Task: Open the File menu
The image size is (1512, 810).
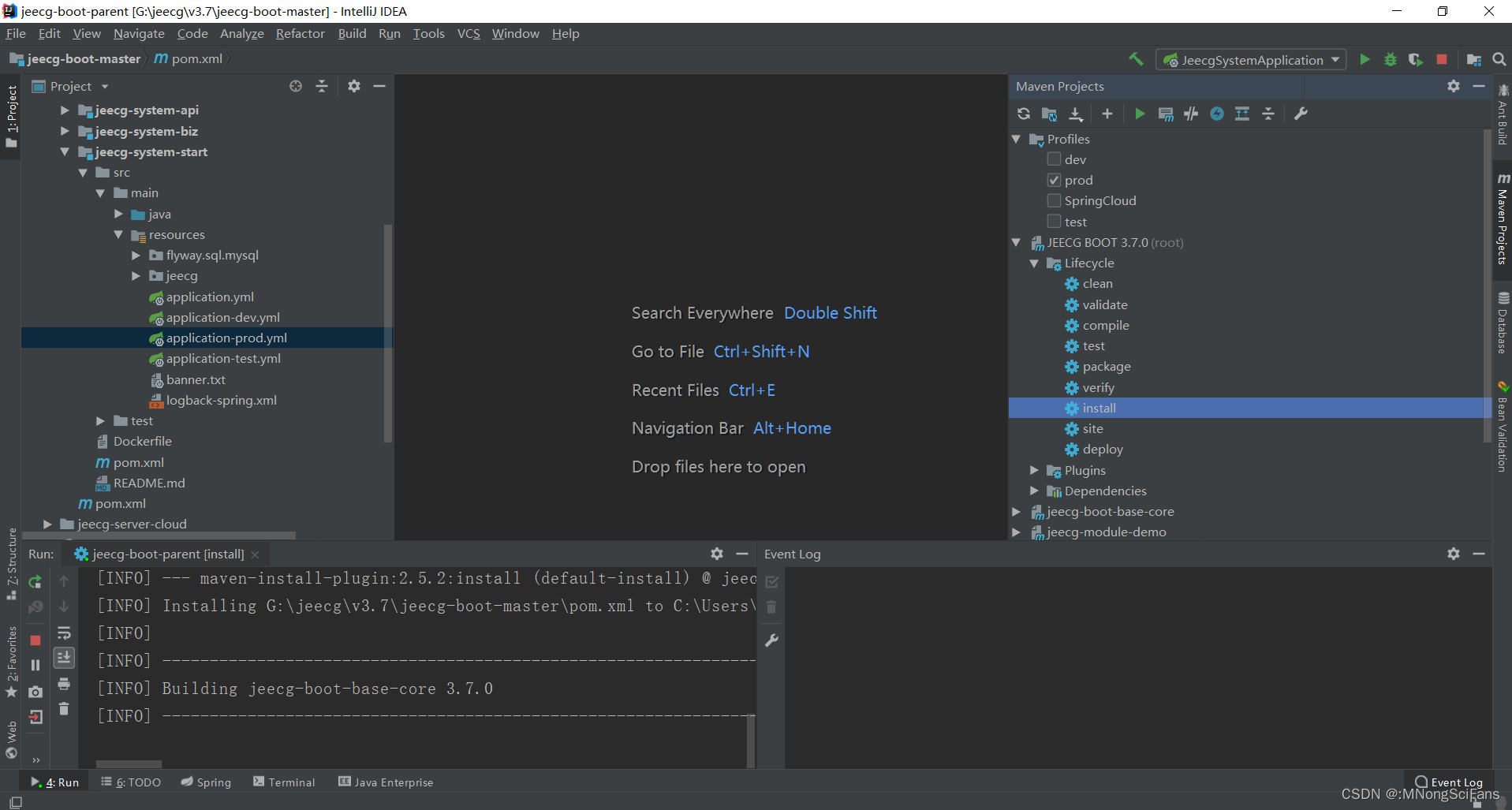Action: (x=16, y=33)
